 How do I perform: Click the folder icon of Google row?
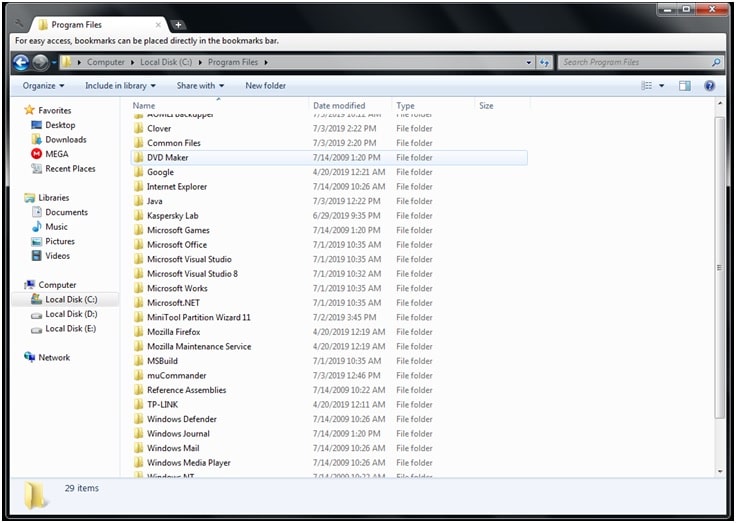point(138,172)
